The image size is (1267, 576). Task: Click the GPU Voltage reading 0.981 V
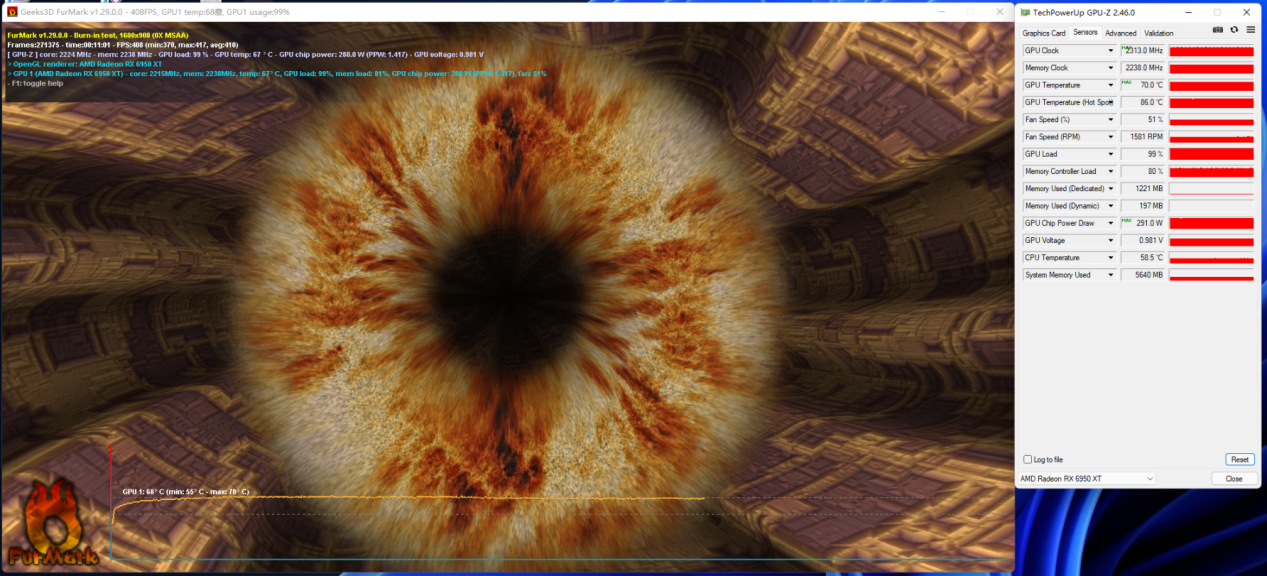pos(1143,241)
